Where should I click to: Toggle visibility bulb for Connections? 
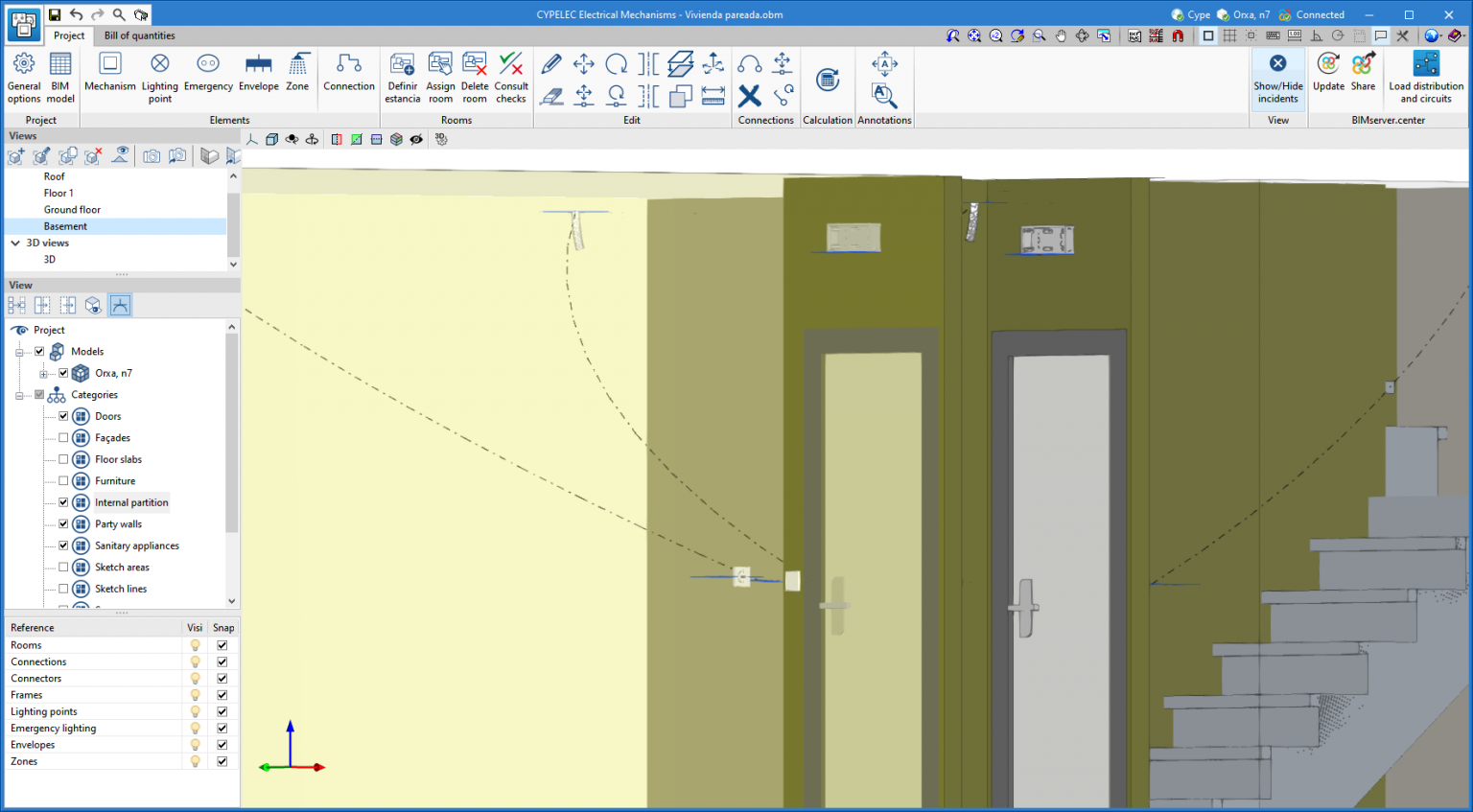click(195, 661)
